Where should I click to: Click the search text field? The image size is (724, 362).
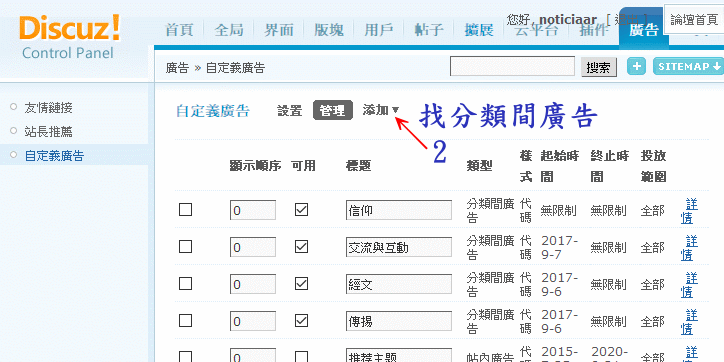[512, 66]
